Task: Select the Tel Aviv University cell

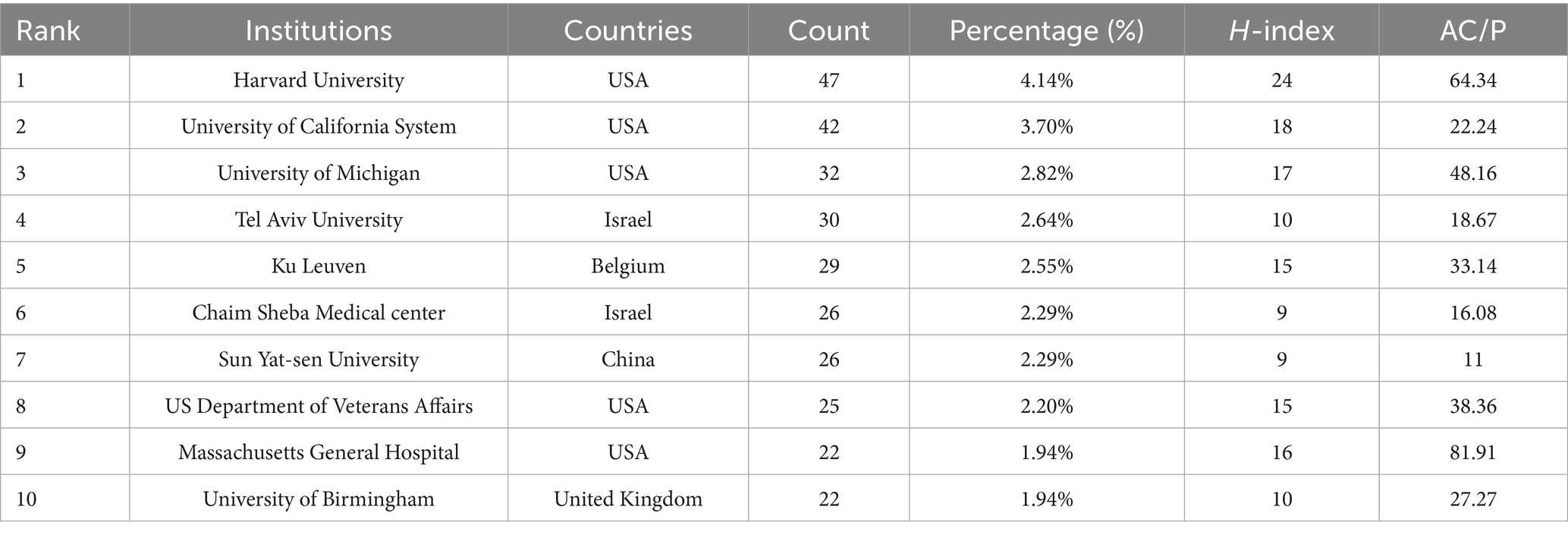Action: (319, 219)
